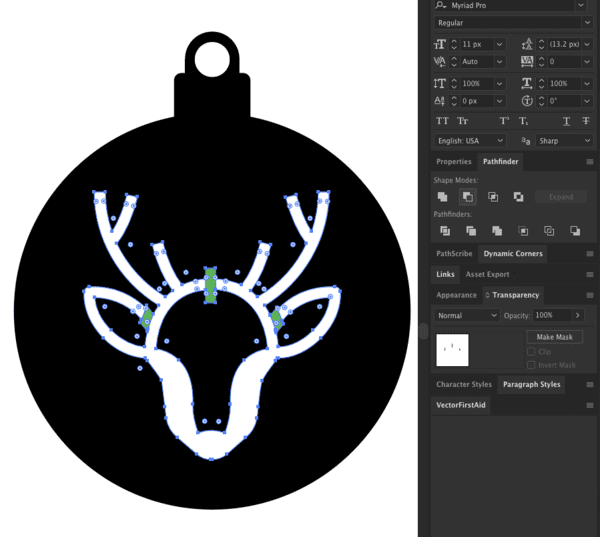This screenshot has width=600, height=537.
Task: Toggle All Caps text style
Action: (x=442, y=121)
